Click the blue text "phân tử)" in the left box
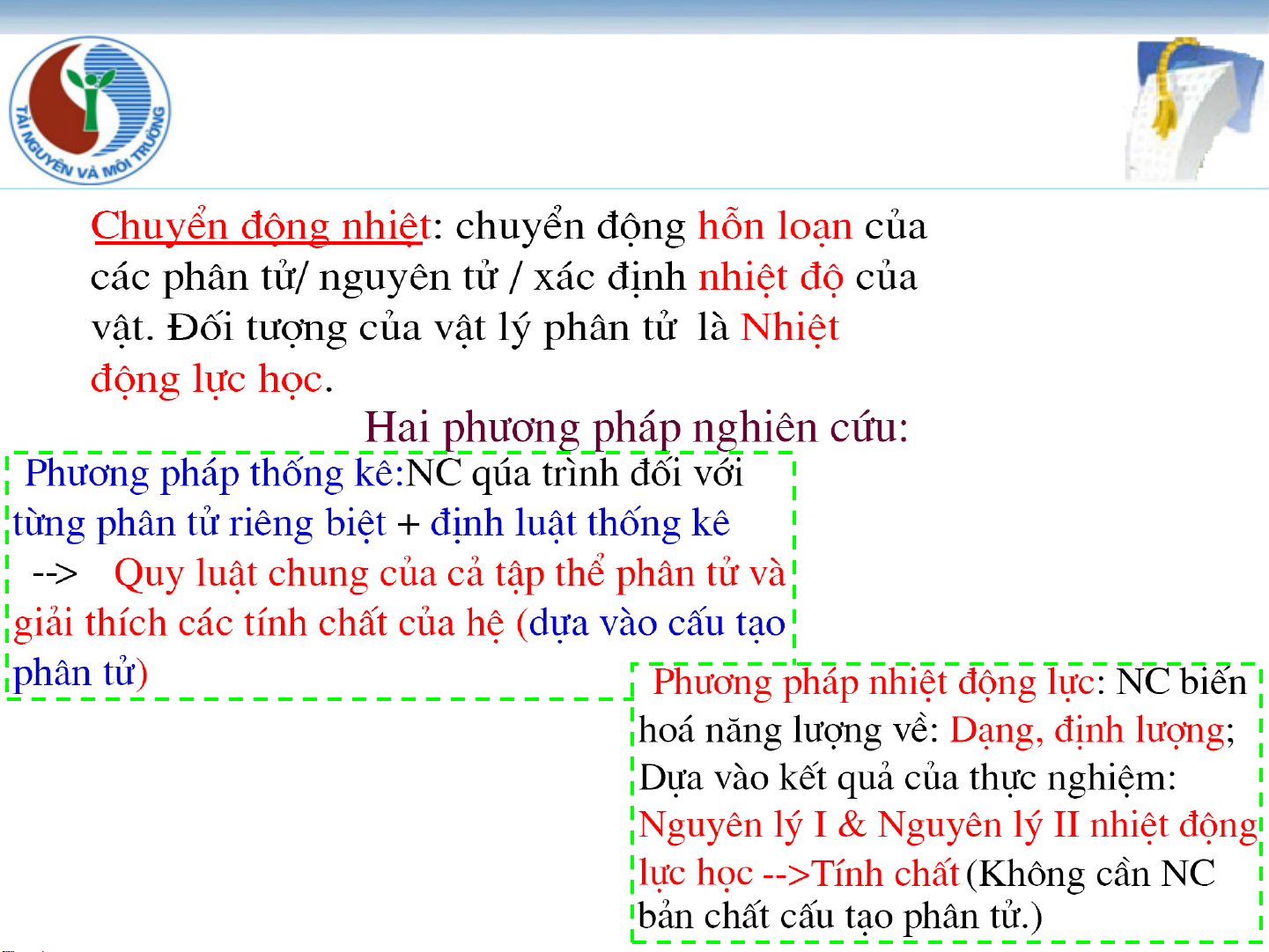Image resolution: width=1269 pixels, height=952 pixels. [80, 674]
